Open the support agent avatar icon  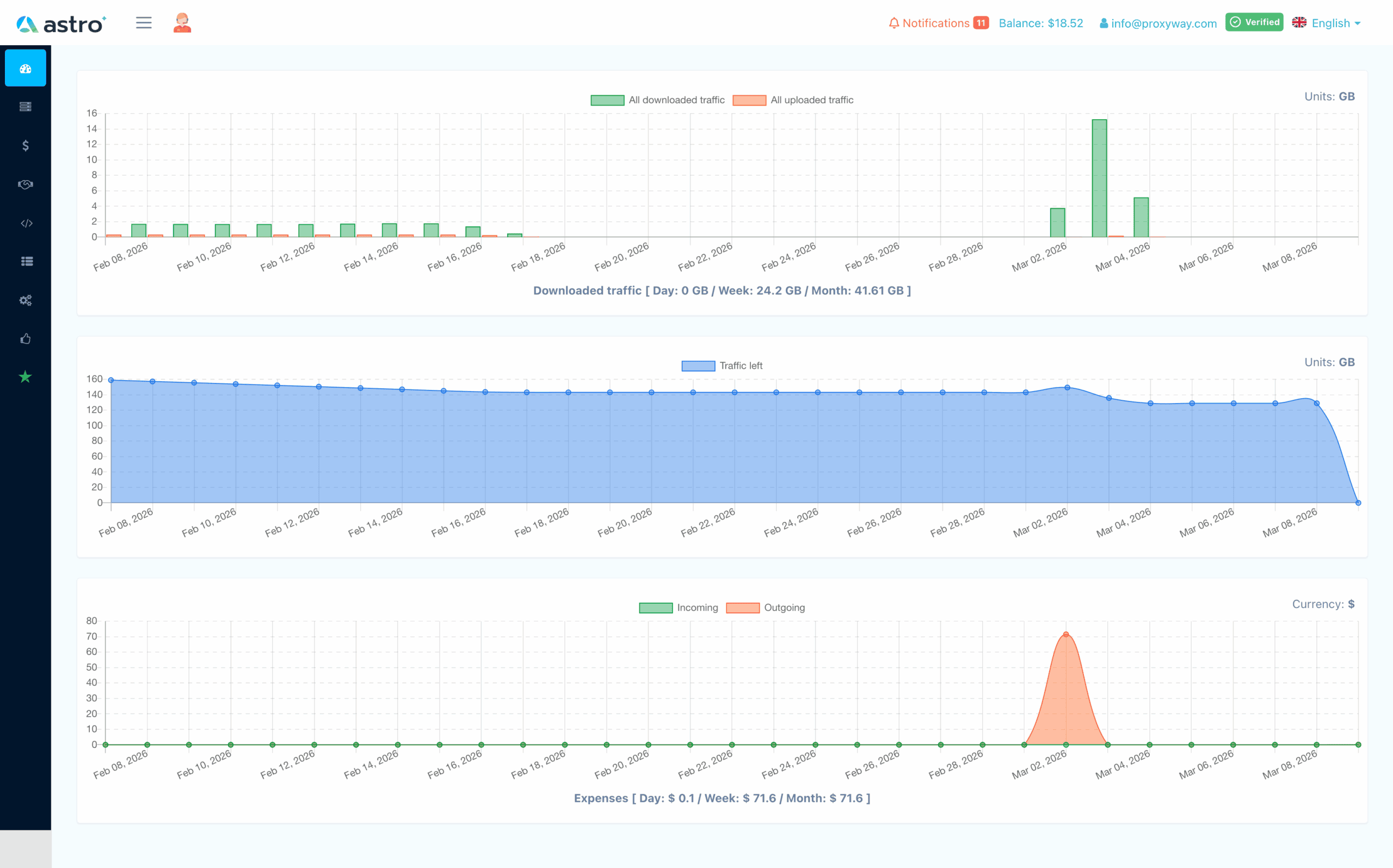click(x=182, y=23)
